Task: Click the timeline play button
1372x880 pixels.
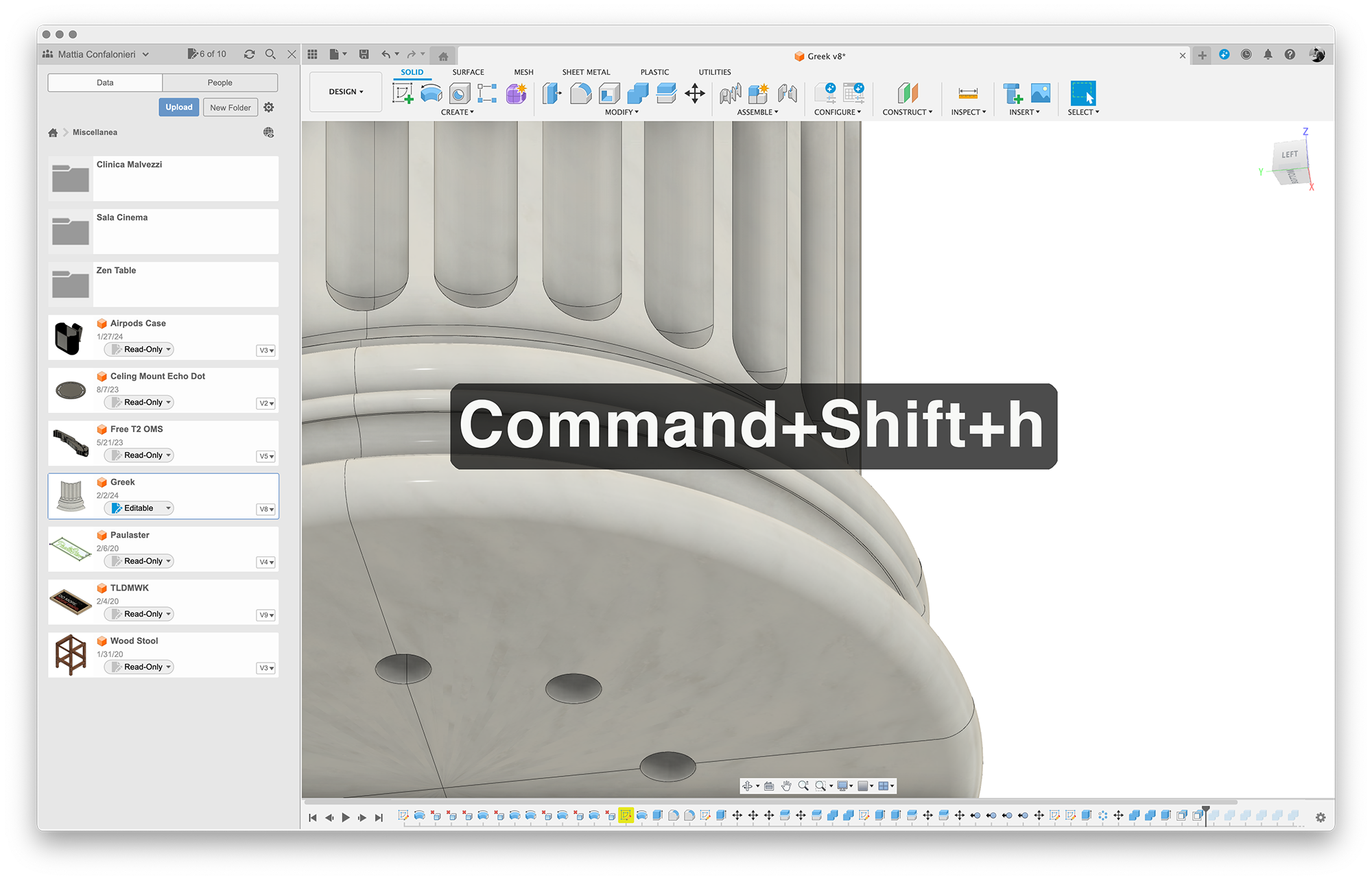Action: pyautogui.click(x=346, y=817)
